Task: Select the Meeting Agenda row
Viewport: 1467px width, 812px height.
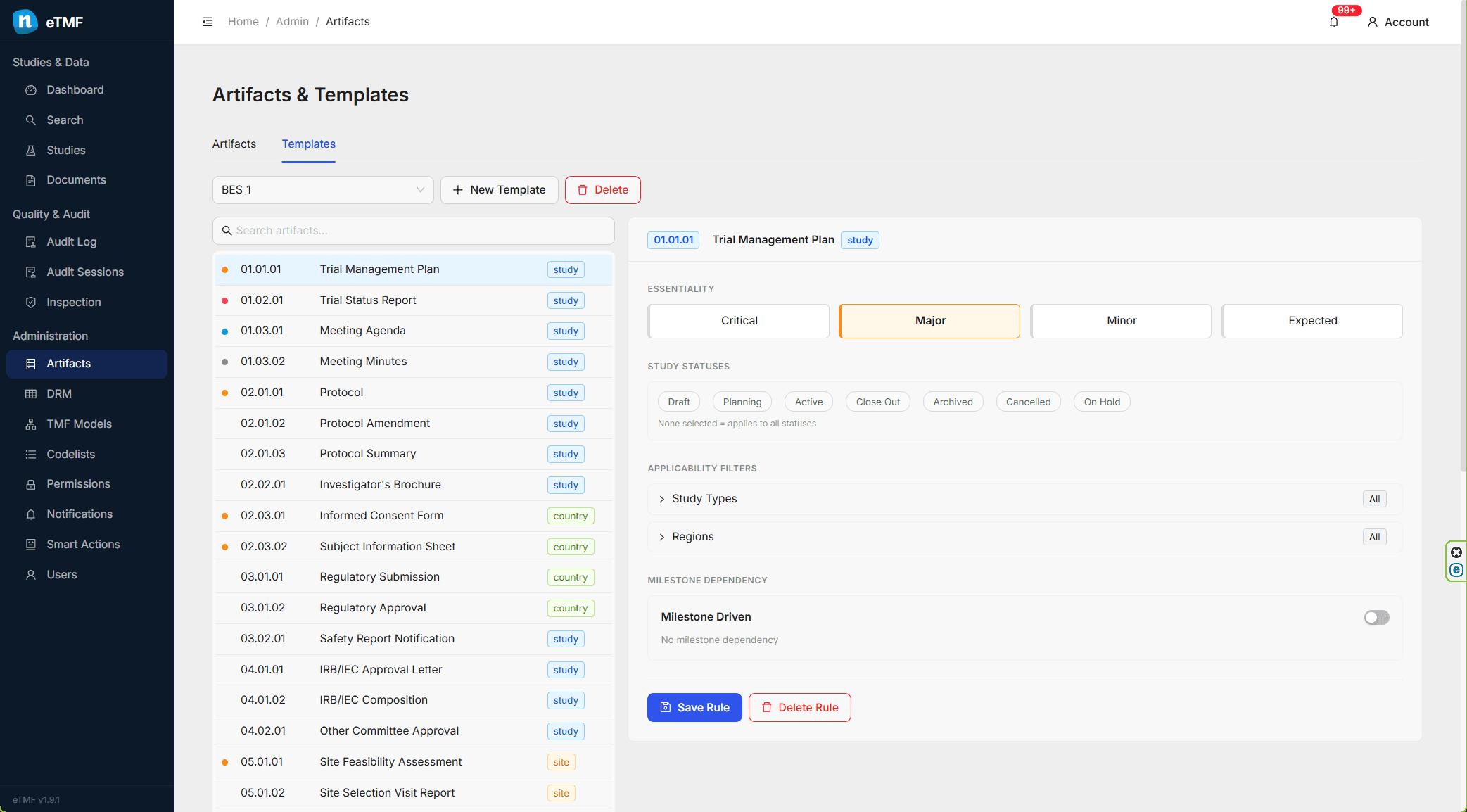Action: coord(414,331)
